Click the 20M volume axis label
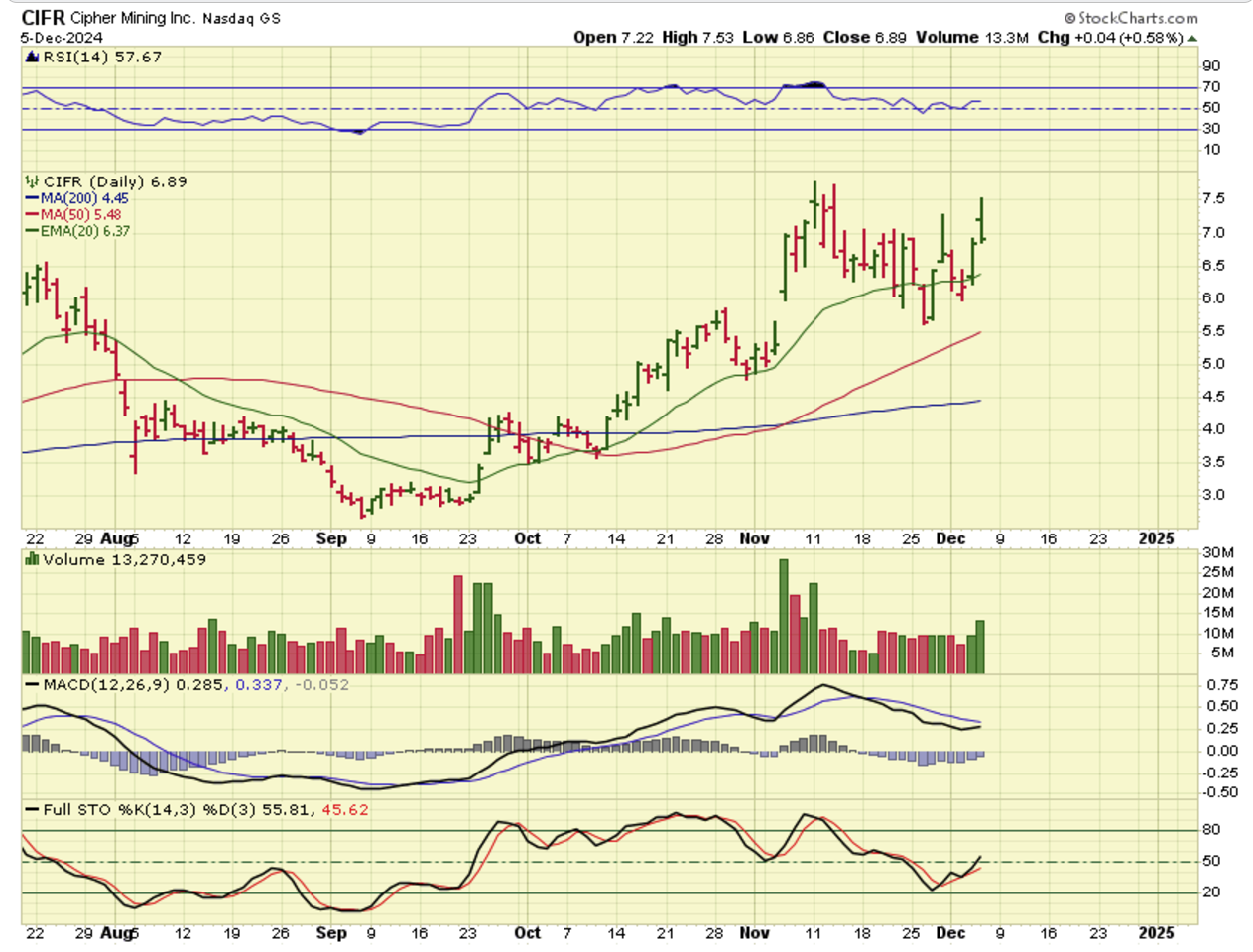The height and width of the screenshot is (952, 1253). [x=1218, y=592]
